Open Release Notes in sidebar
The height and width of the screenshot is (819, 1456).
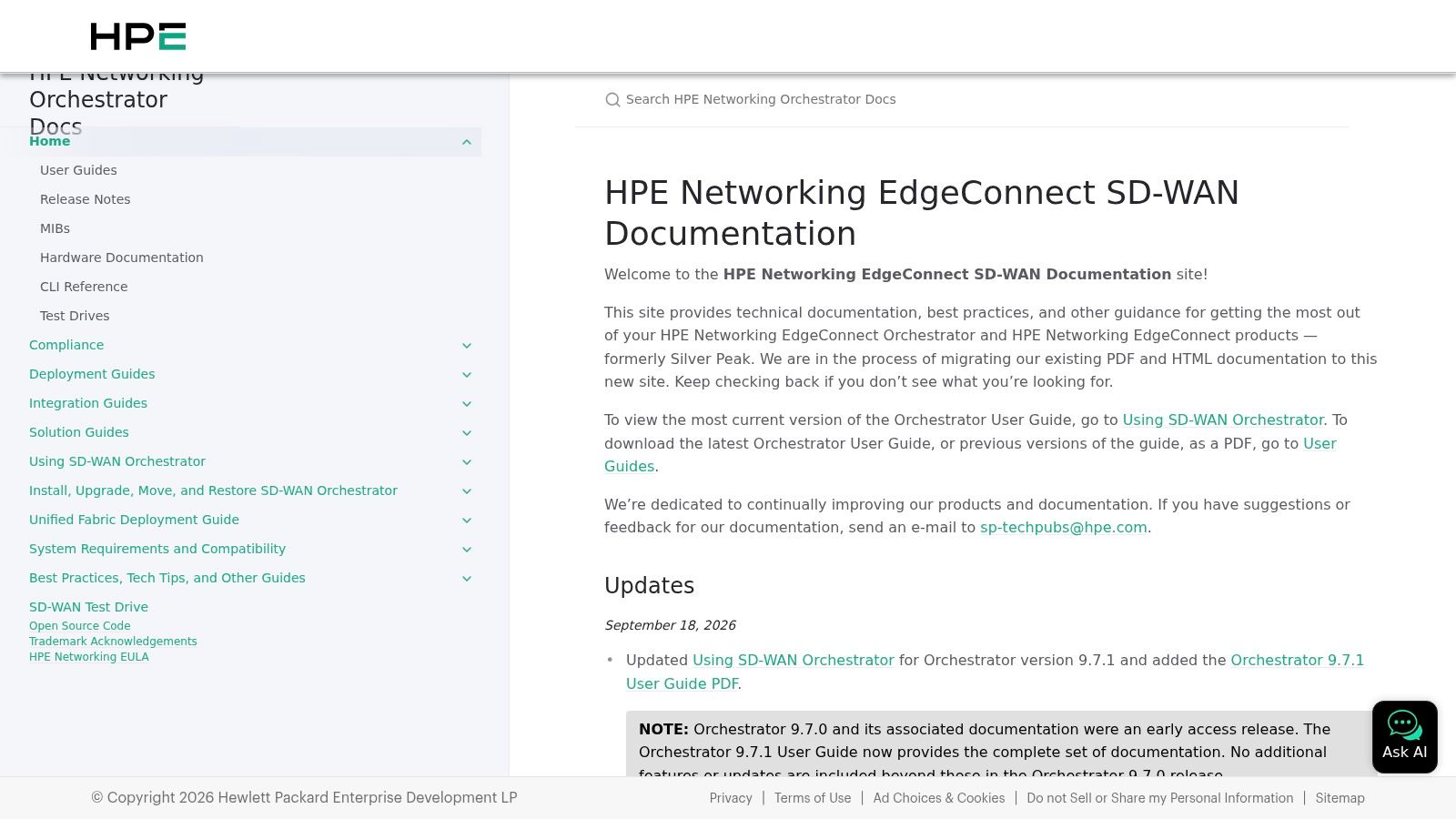pyautogui.click(x=86, y=199)
